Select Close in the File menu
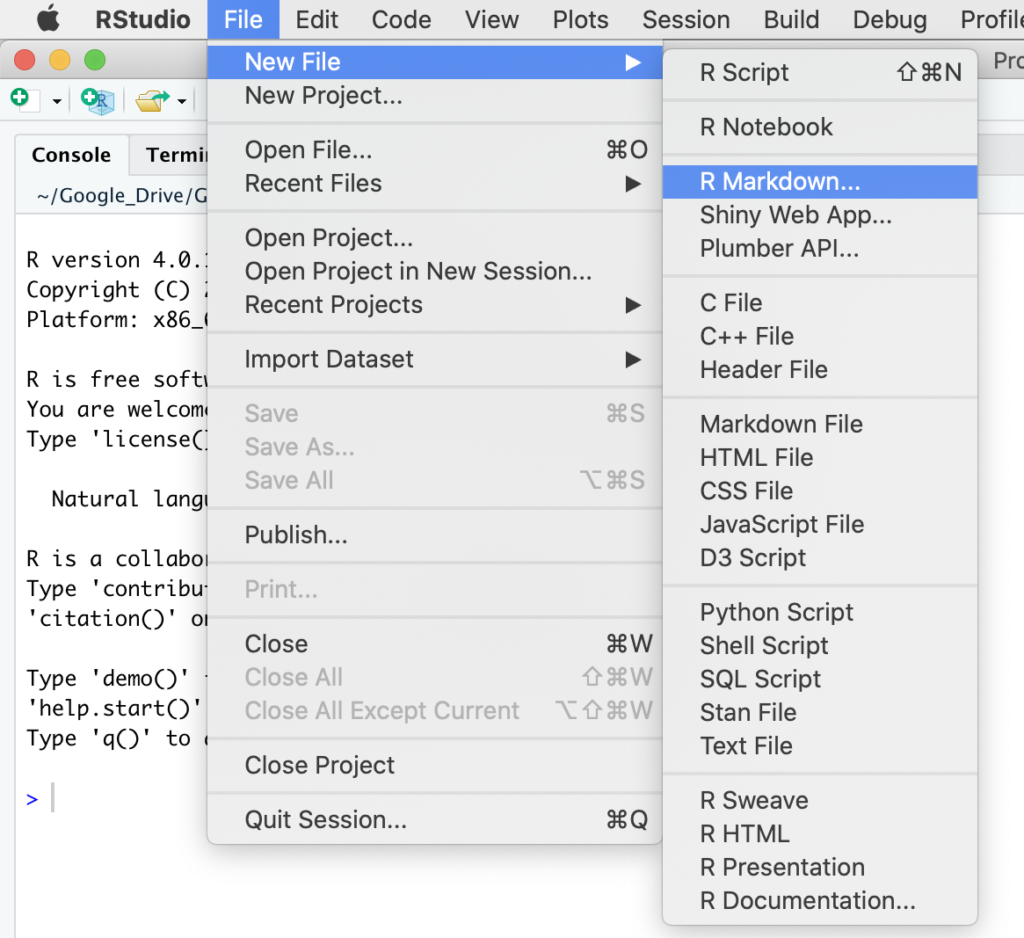The image size is (1024, 938). [435, 644]
